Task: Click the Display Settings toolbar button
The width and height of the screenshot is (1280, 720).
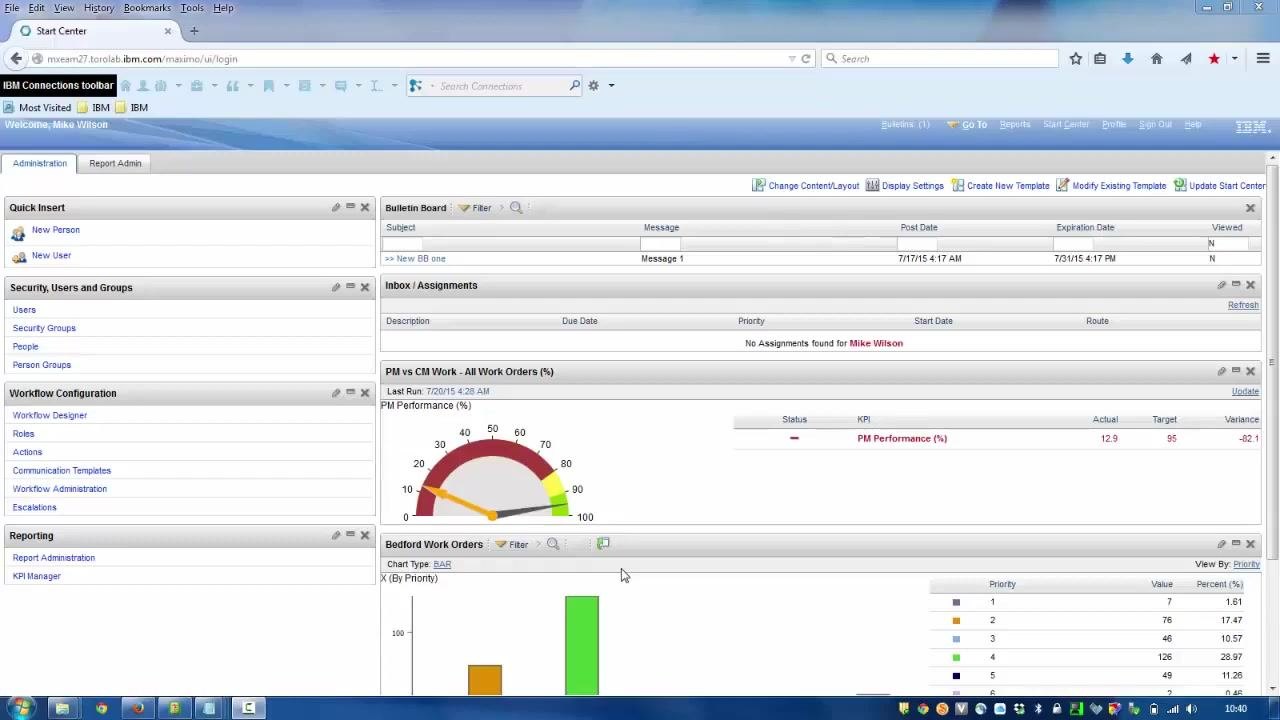Action: (905, 185)
